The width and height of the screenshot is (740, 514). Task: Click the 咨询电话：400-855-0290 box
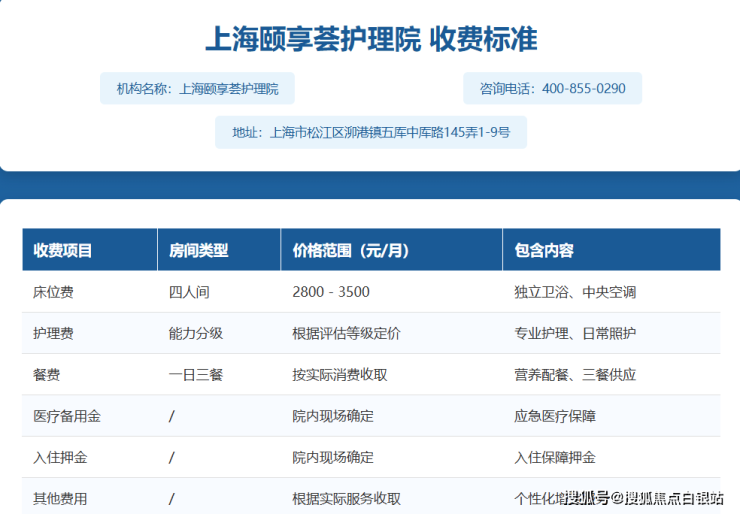(x=553, y=88)
